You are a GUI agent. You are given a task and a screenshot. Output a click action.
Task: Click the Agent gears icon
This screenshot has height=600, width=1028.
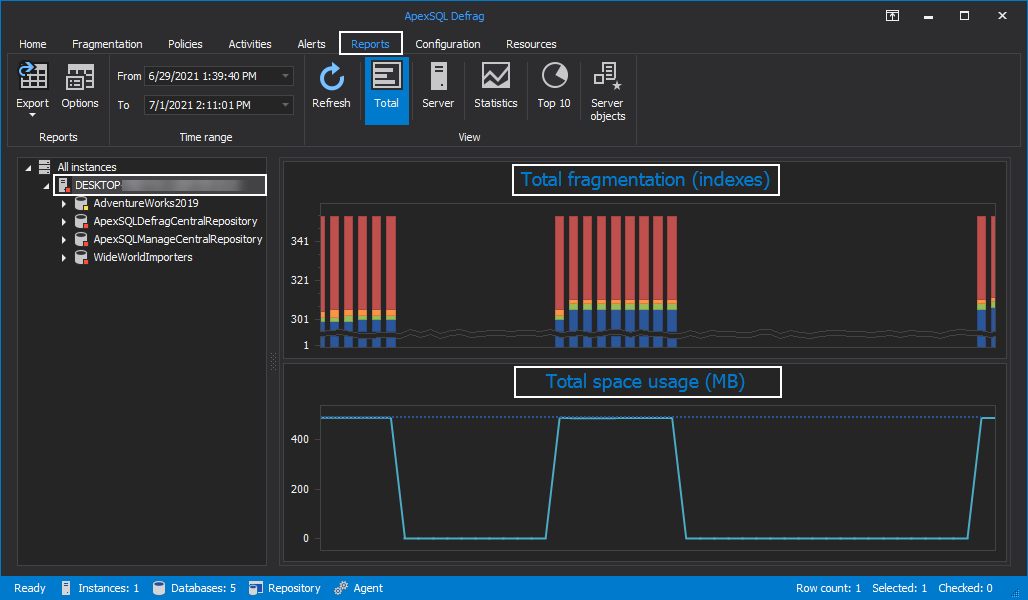341,588
